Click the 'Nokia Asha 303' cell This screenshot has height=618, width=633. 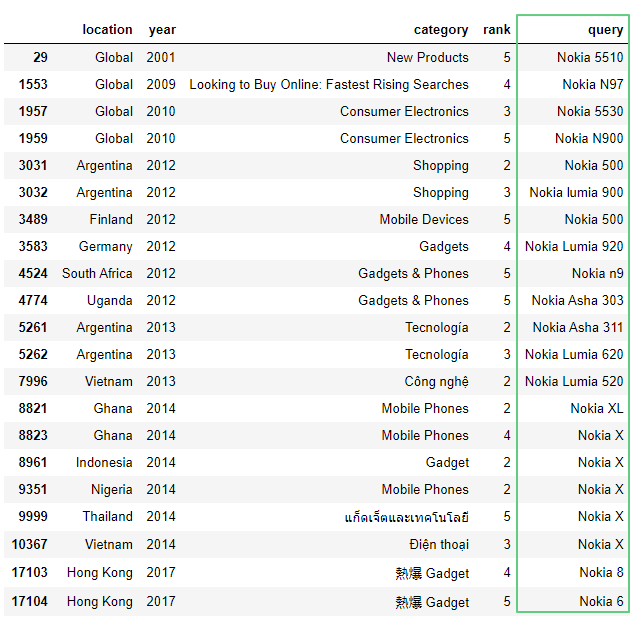577,300
